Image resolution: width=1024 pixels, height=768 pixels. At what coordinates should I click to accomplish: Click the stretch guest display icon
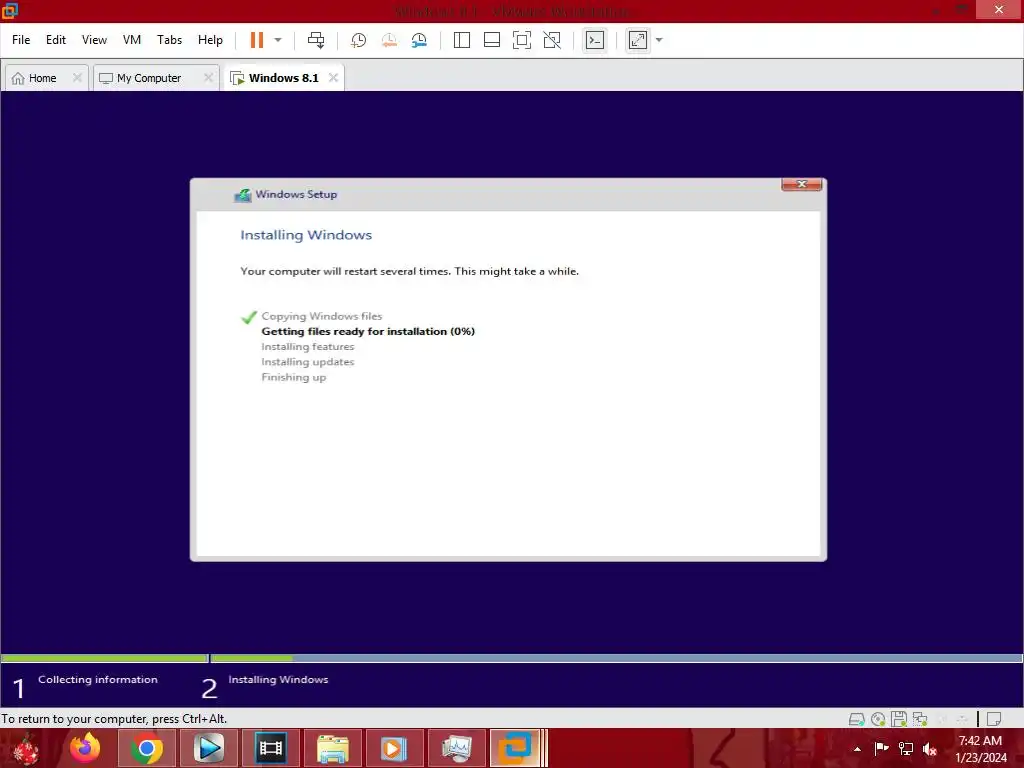click(638, 40)
